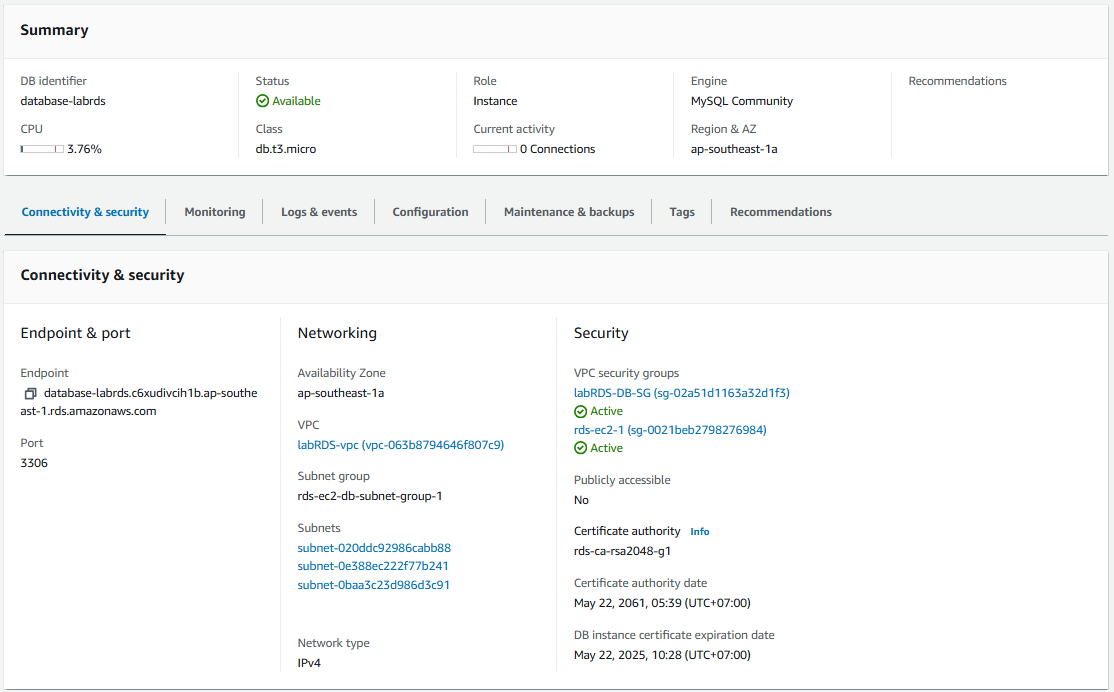Click the Current activity connections bar

point(494,149)
